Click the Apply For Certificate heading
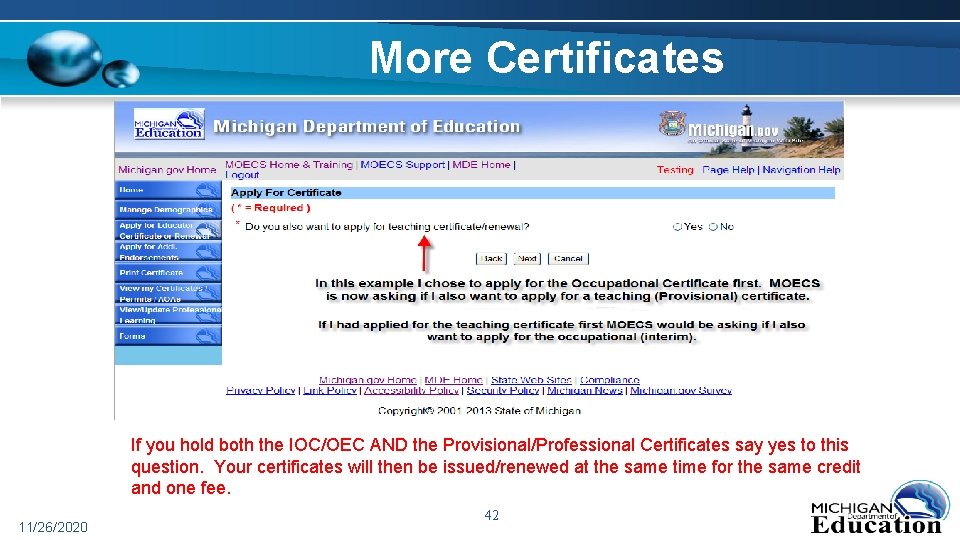The image size is (960, 540). [286, 193]
